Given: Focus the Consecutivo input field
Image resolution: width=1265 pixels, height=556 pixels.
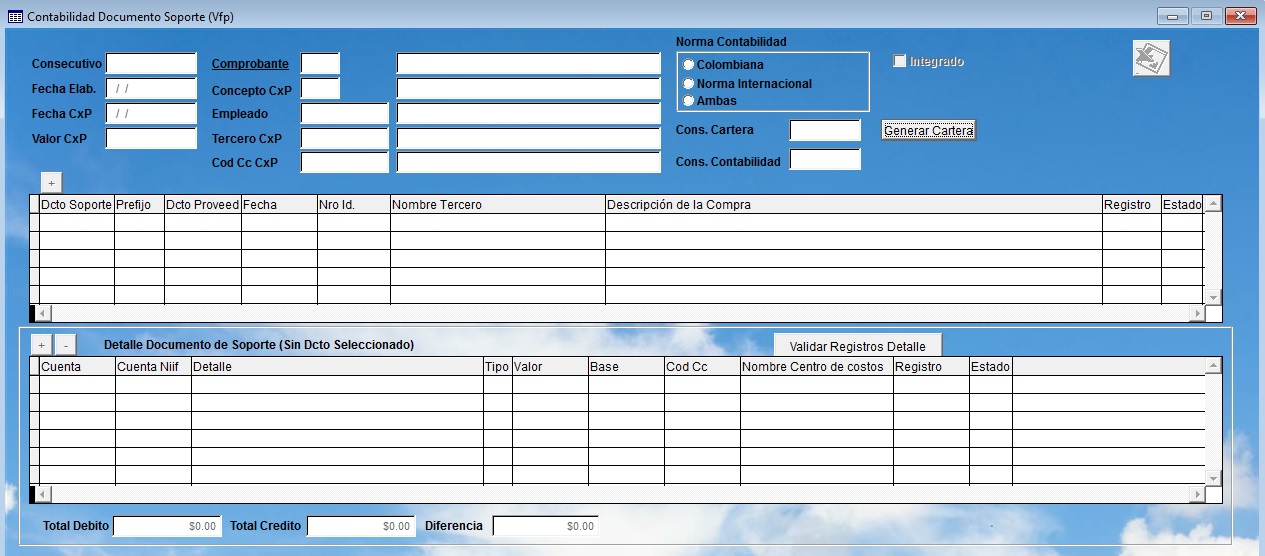Looking at the screenshot, I should pos(151,63).
